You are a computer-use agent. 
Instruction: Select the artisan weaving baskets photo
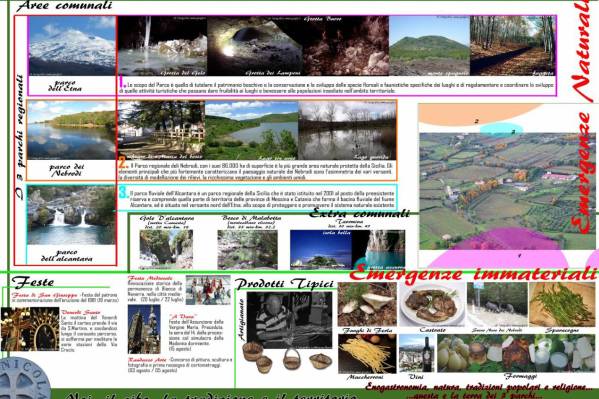point(289,320)
